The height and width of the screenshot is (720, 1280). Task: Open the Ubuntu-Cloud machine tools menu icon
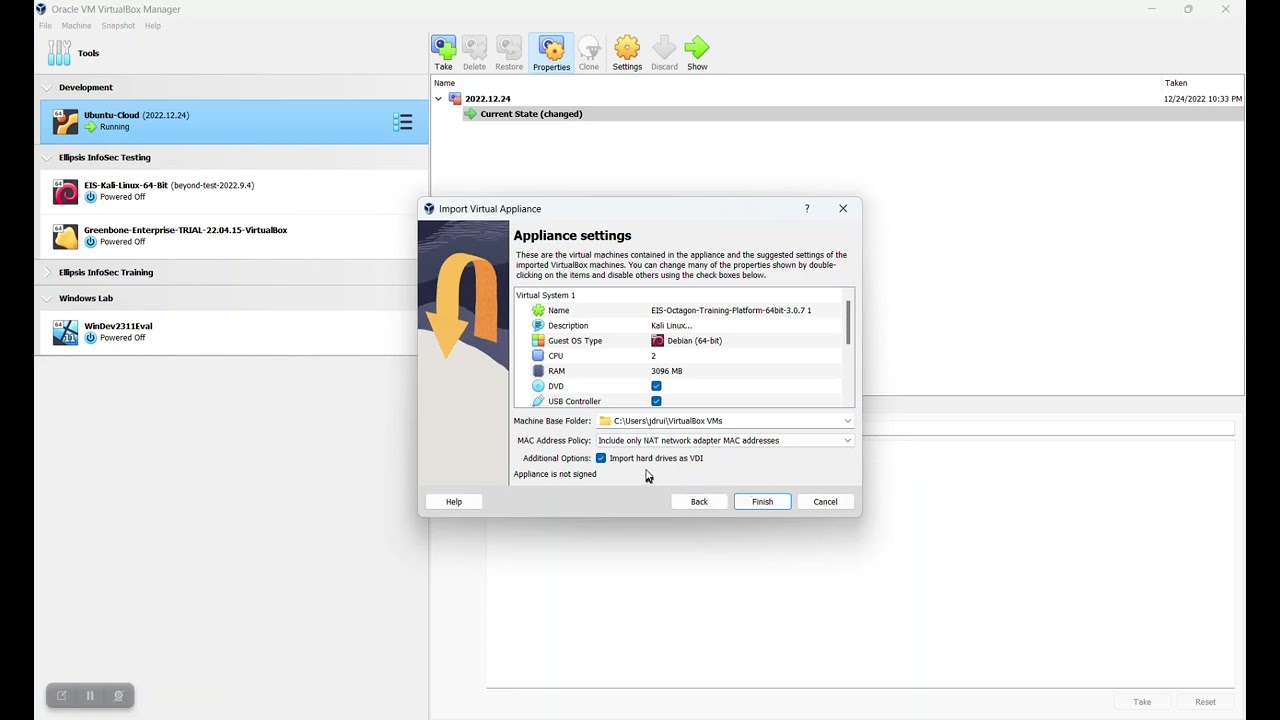click(403, 122)
